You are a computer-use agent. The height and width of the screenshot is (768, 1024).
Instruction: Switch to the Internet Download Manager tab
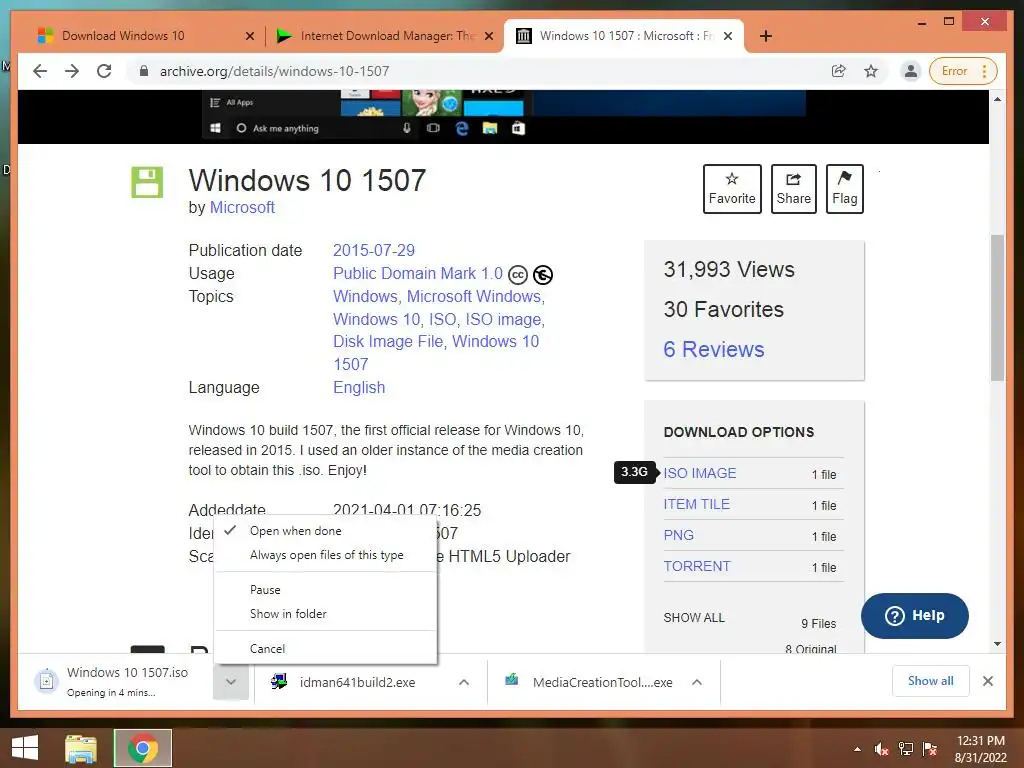point(387,36)
